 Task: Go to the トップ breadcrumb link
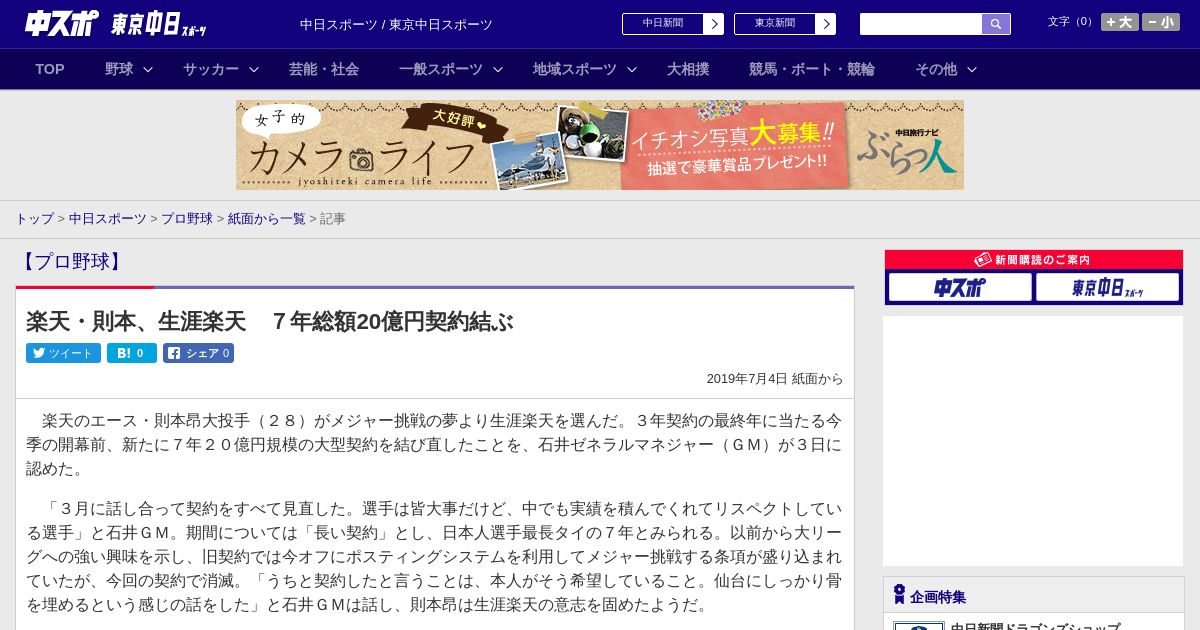(x=34, y=218)
